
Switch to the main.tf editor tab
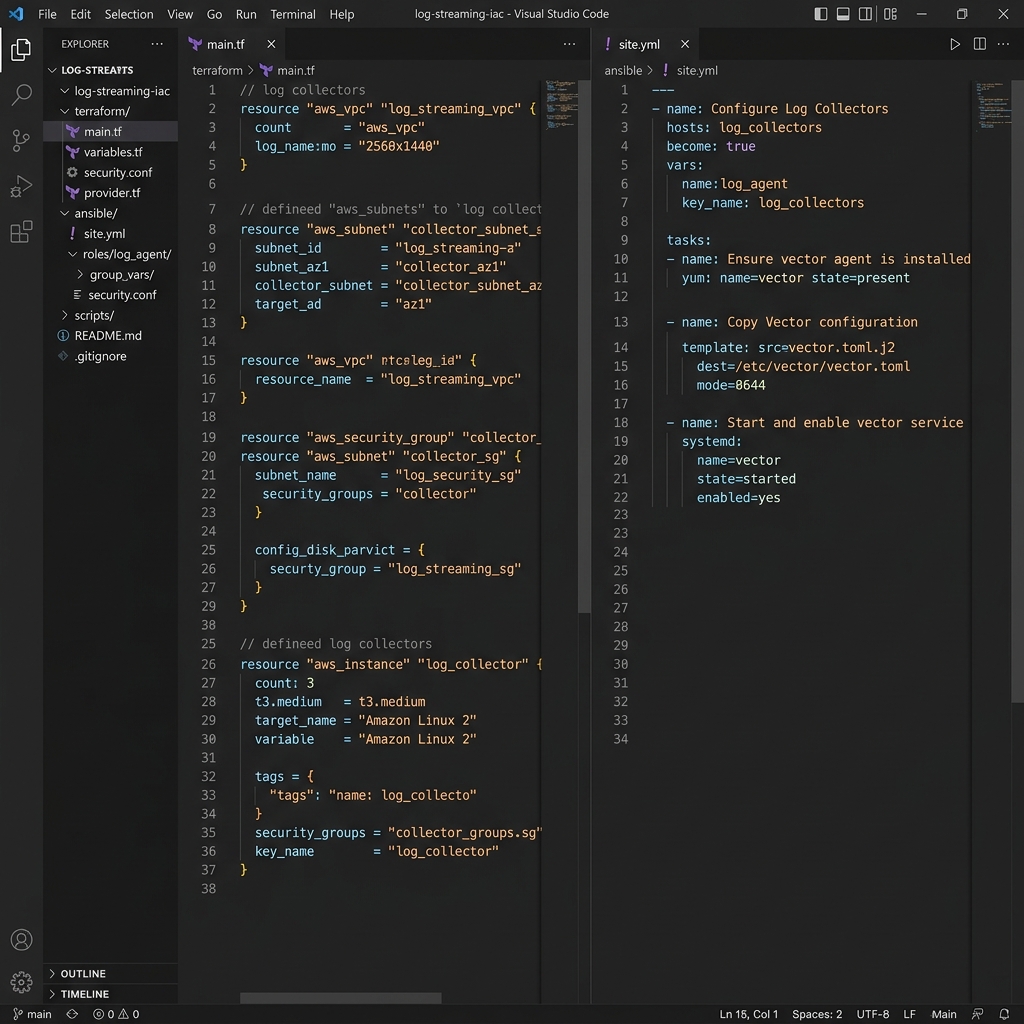coord(232,44)
